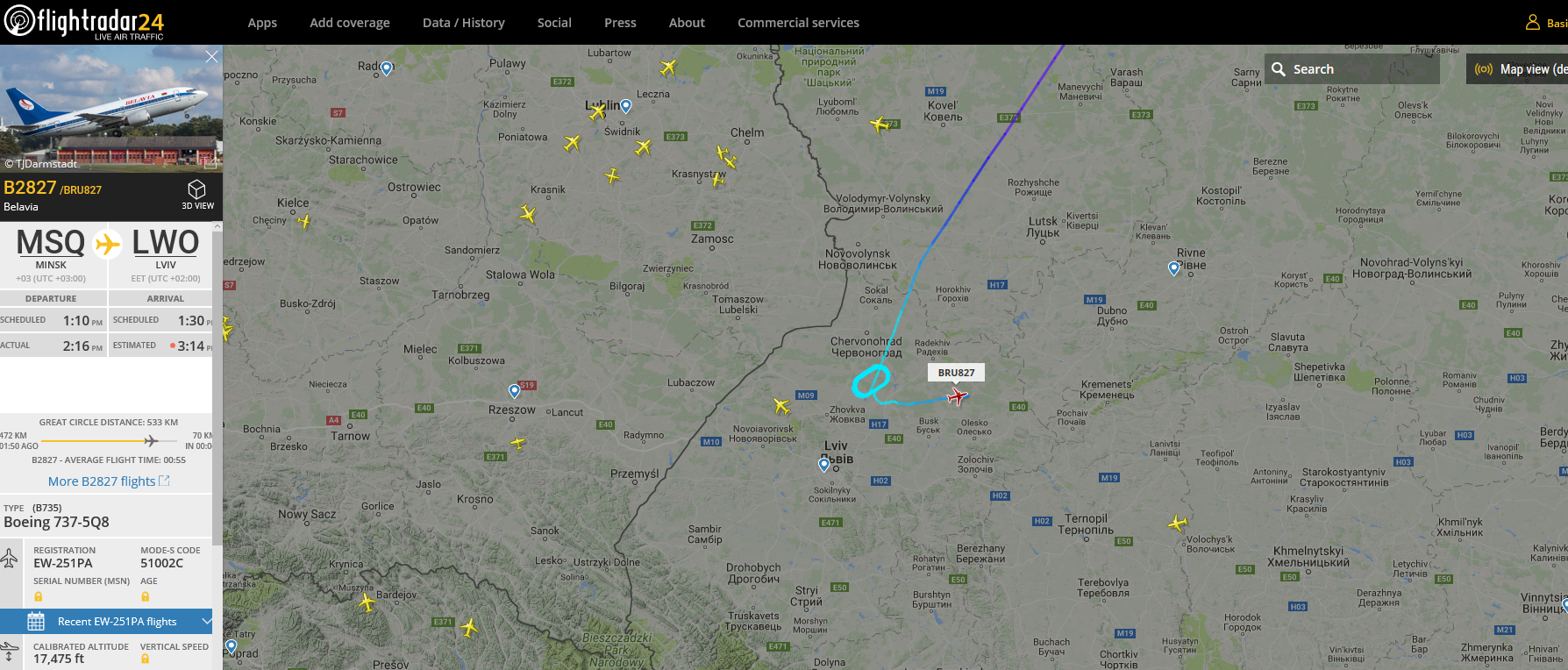Screen dimensions: 1568x670
Task: Click the Belavia aircraft photo thumbnail
Action: 111,108
